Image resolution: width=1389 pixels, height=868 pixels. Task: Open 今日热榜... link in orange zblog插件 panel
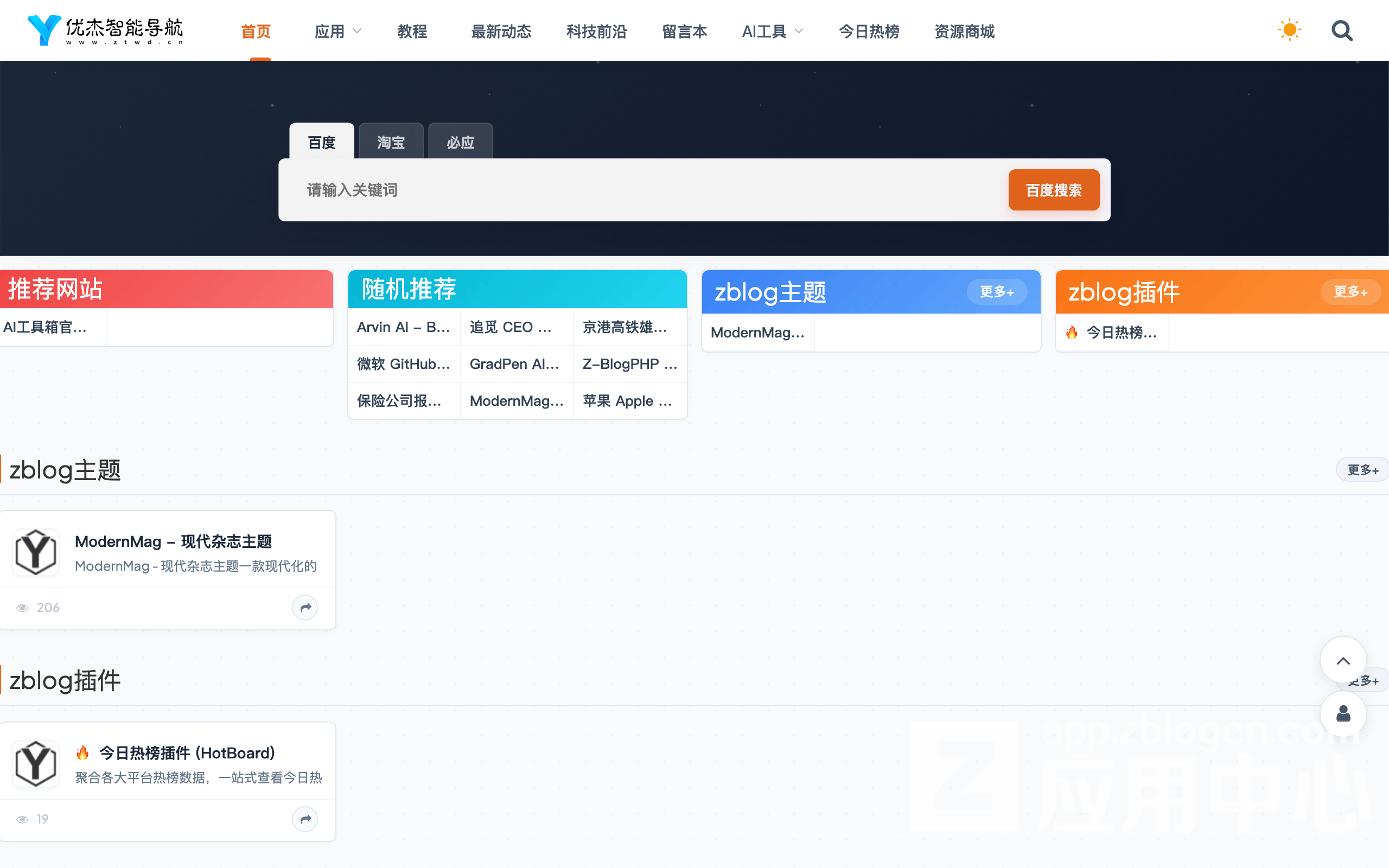[x=1112, y=333]
